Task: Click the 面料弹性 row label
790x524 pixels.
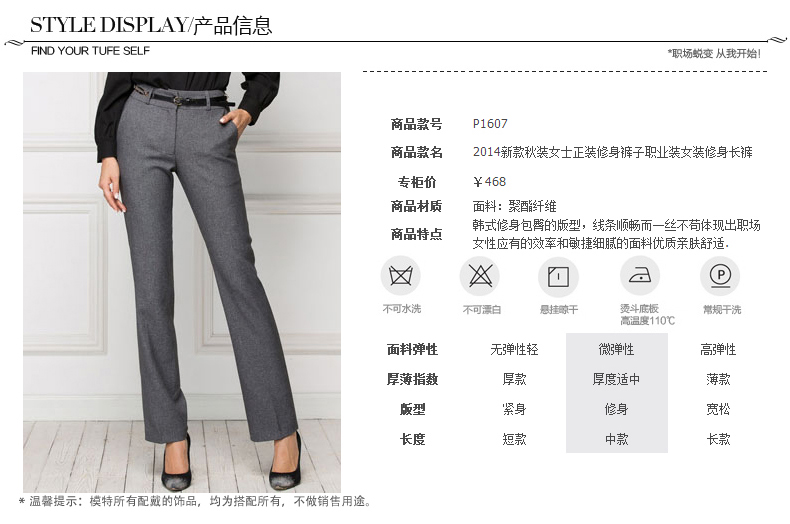Action: [x=412, y=349]
